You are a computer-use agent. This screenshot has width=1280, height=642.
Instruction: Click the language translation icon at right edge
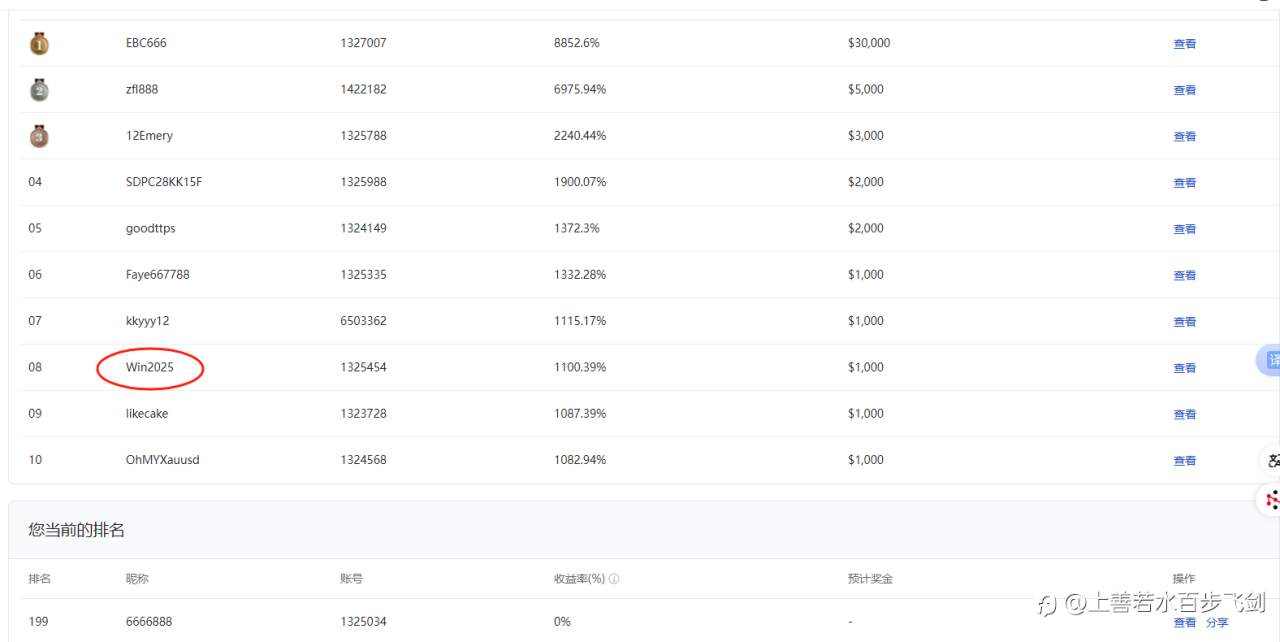1272,460
